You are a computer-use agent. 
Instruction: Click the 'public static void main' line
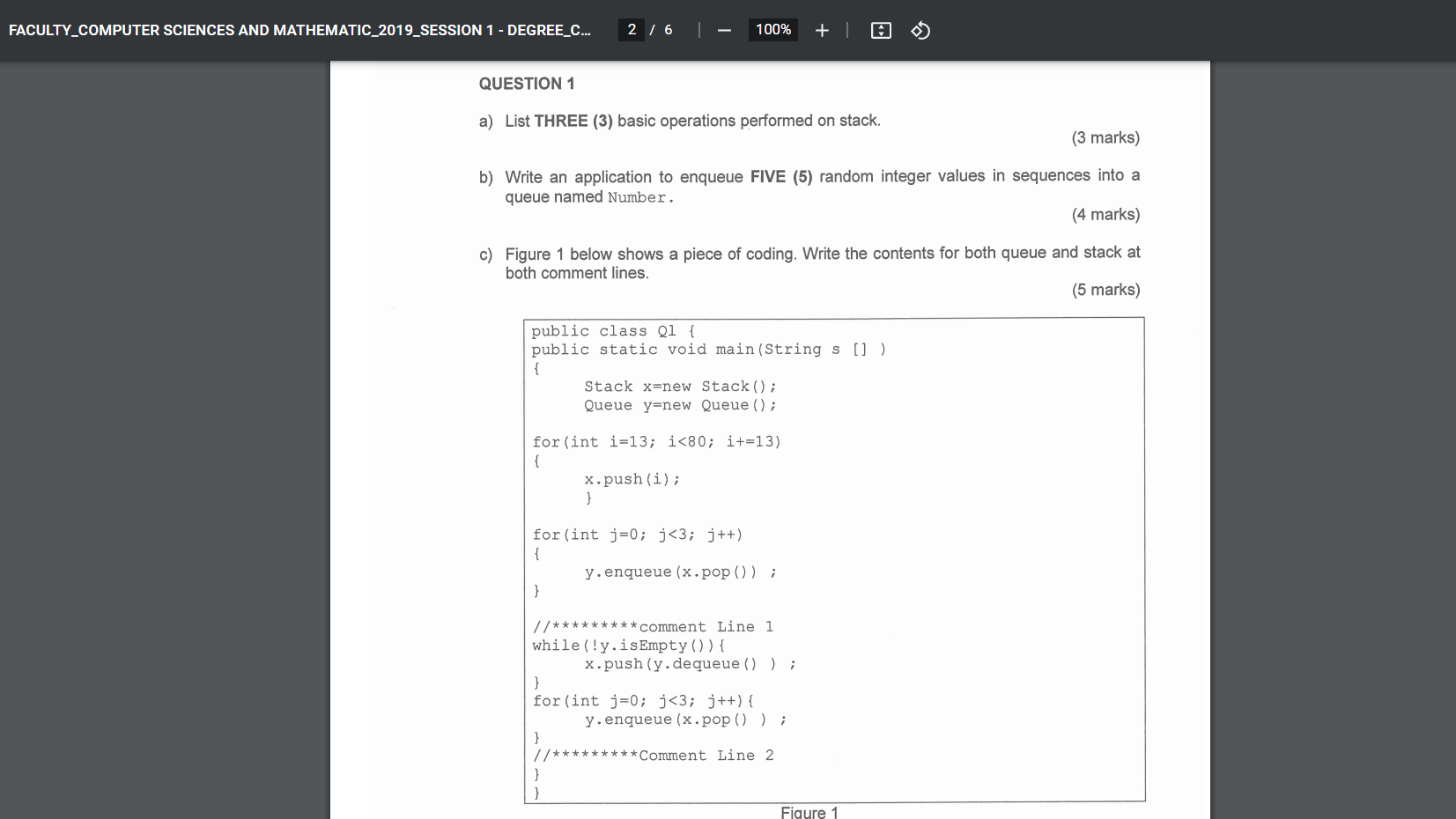708,350
